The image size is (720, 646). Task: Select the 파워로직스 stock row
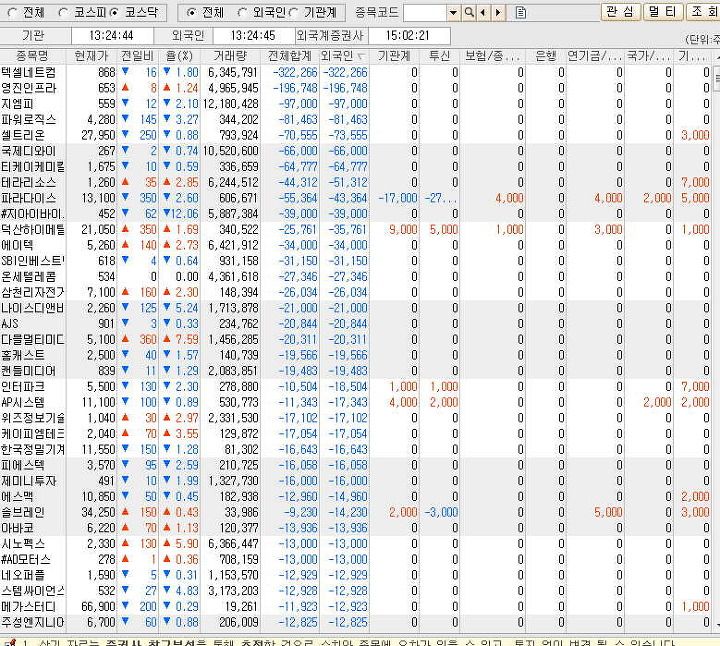pyautogui.click(x=355, y=120)
